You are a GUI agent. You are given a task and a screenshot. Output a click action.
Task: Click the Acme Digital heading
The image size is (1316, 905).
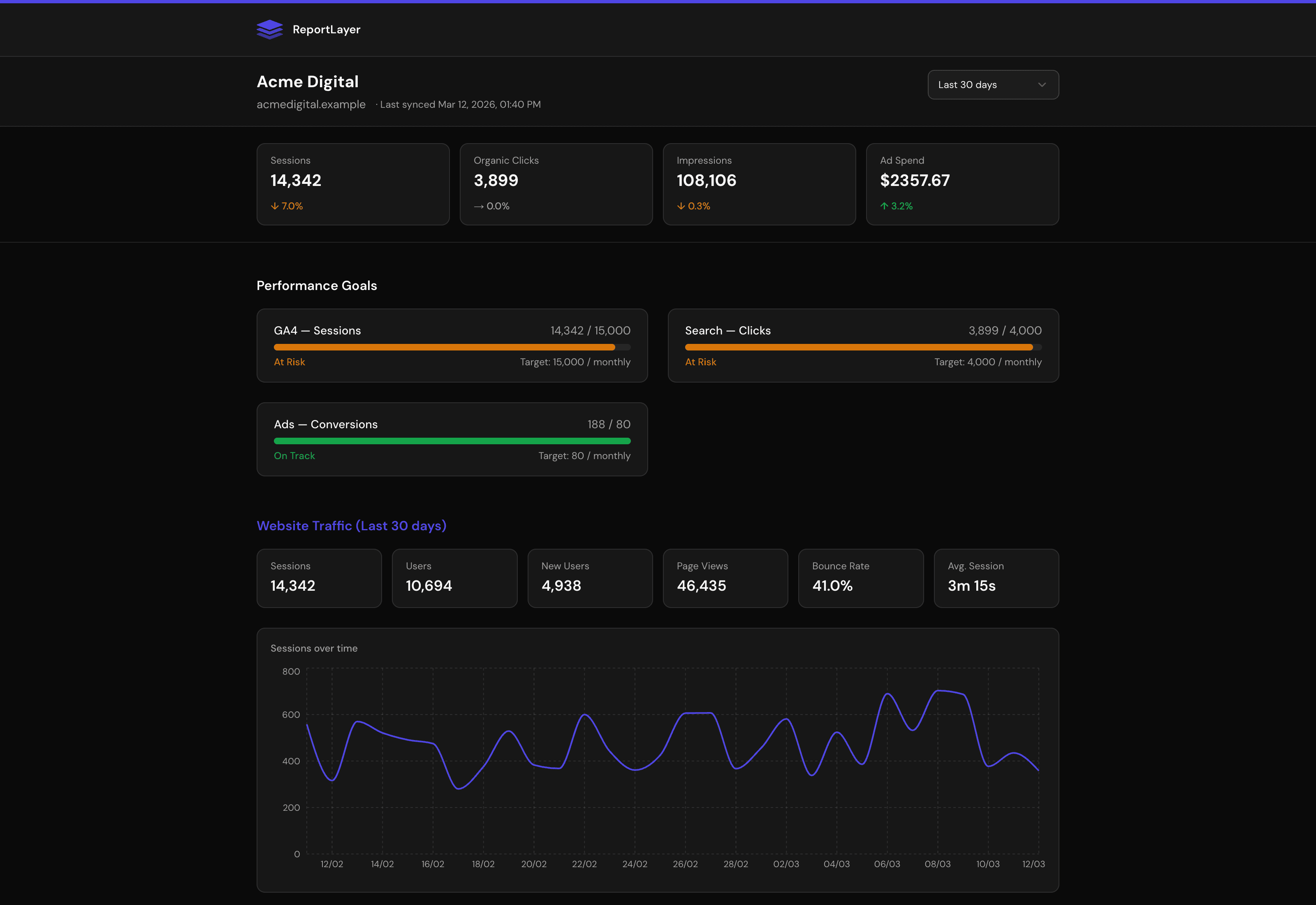308,81
